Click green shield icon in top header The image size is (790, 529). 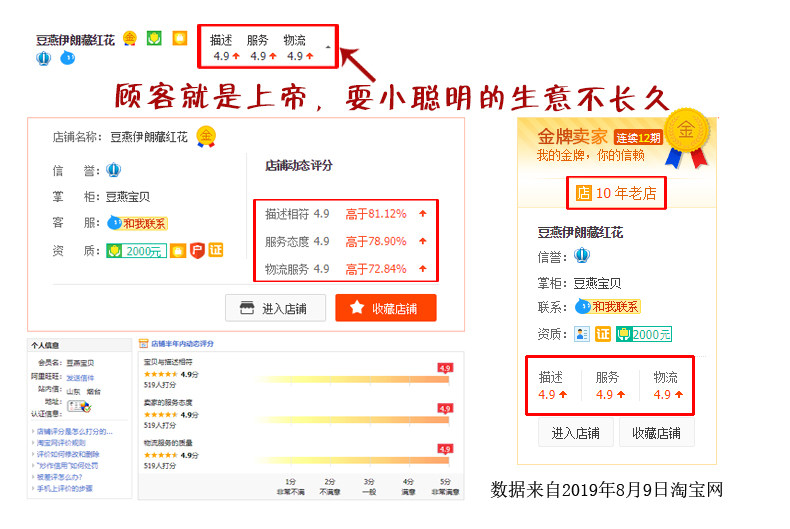click(154, 38)
